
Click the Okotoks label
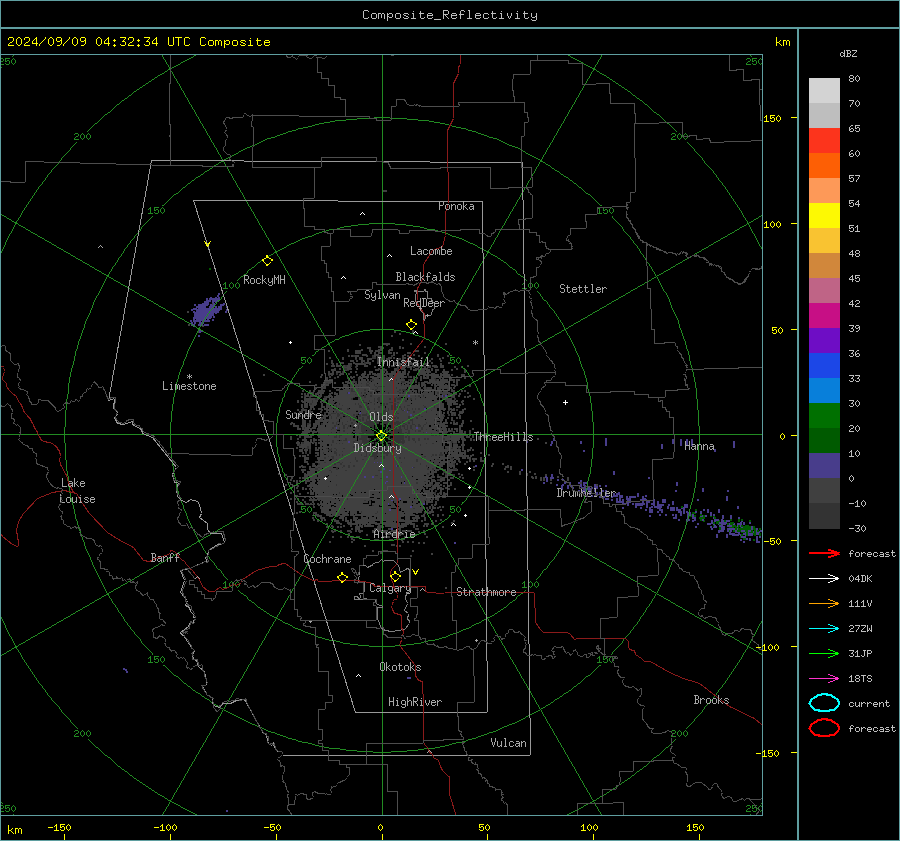tap(400, 666)
